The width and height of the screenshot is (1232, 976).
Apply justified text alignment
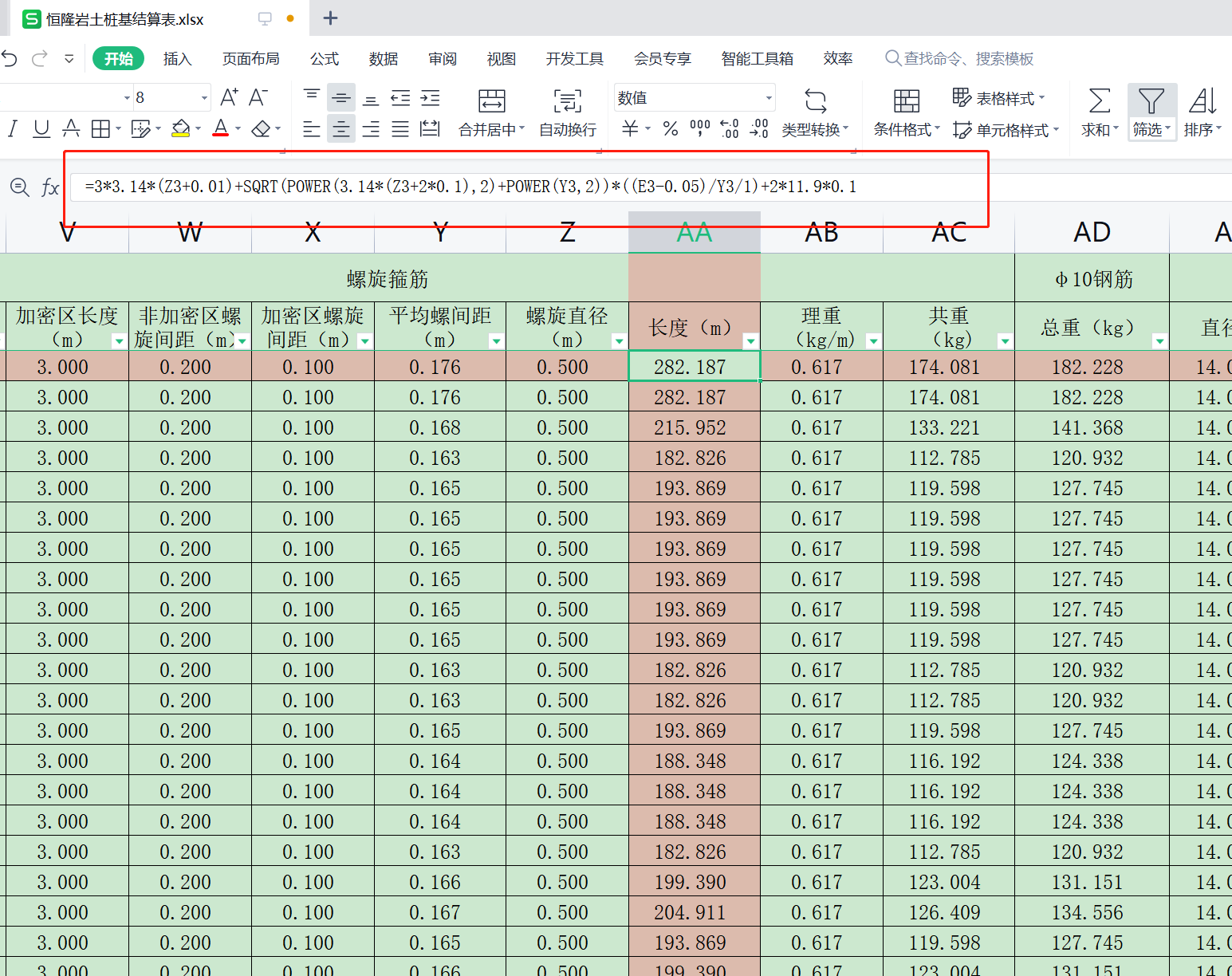tap(400, 128)
